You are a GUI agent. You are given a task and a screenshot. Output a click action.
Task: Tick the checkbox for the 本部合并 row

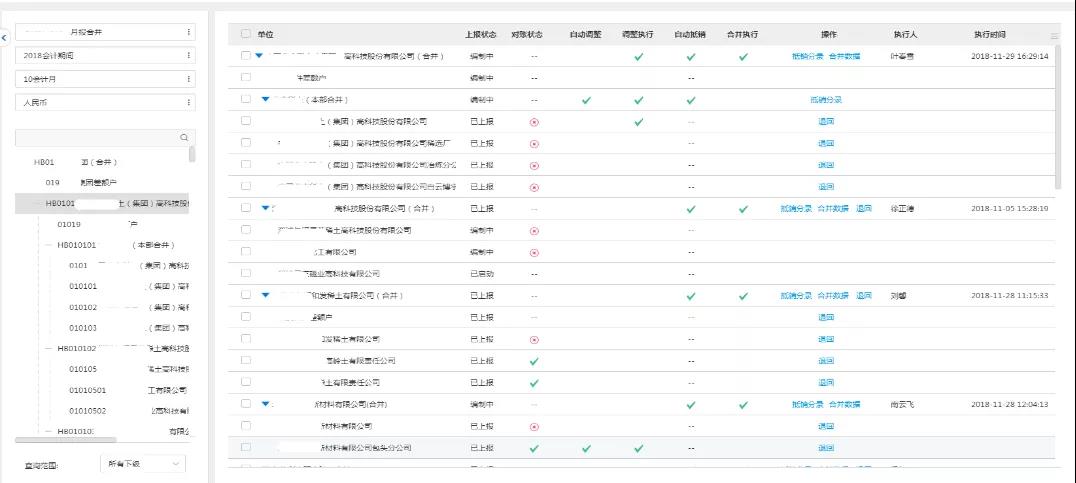[x=246, y=99]
